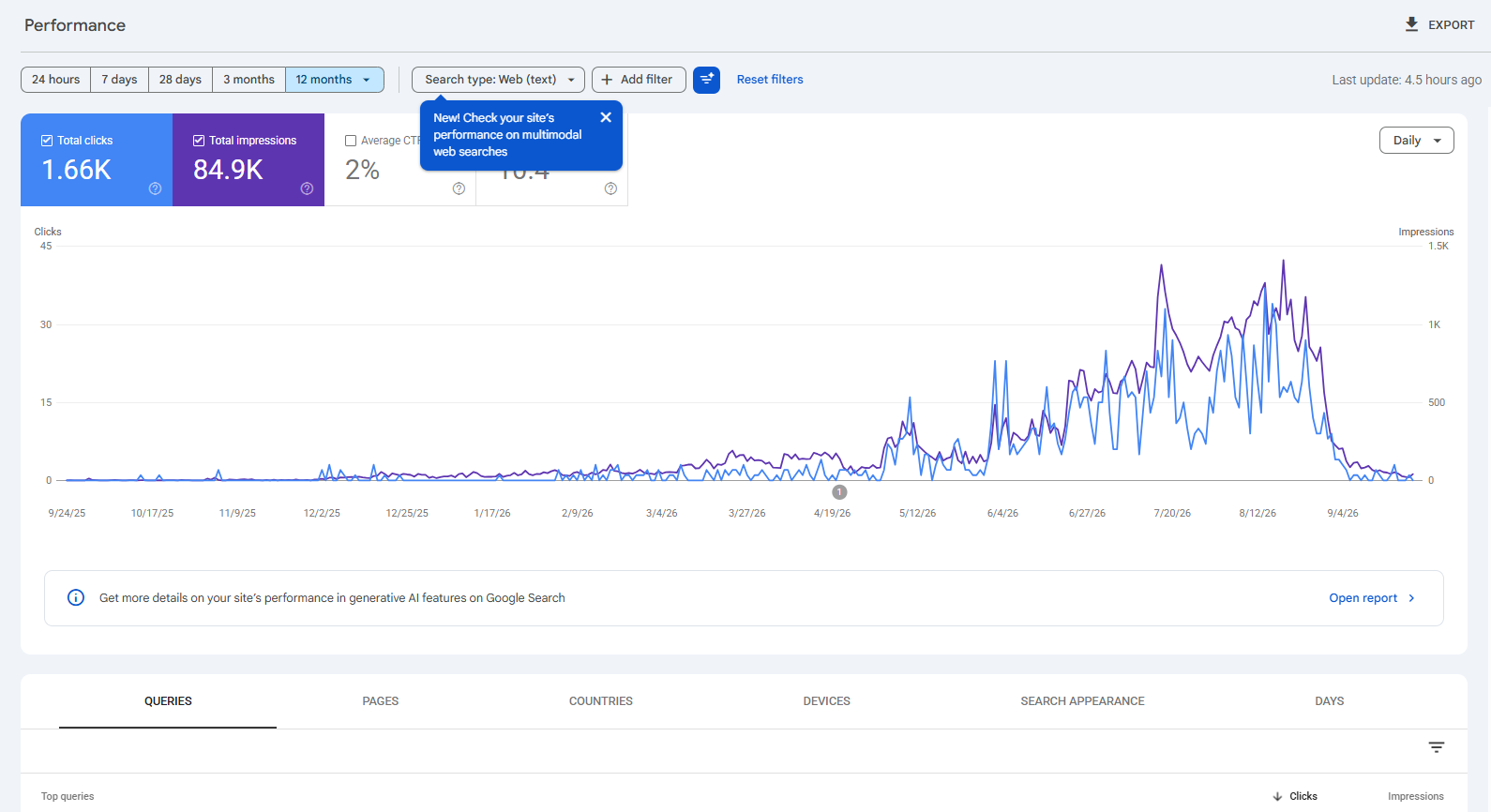The height and width of the screenshot is (812, 1491).
Task: Switch to the DEVICES tab
Action: tap(827, 701)
